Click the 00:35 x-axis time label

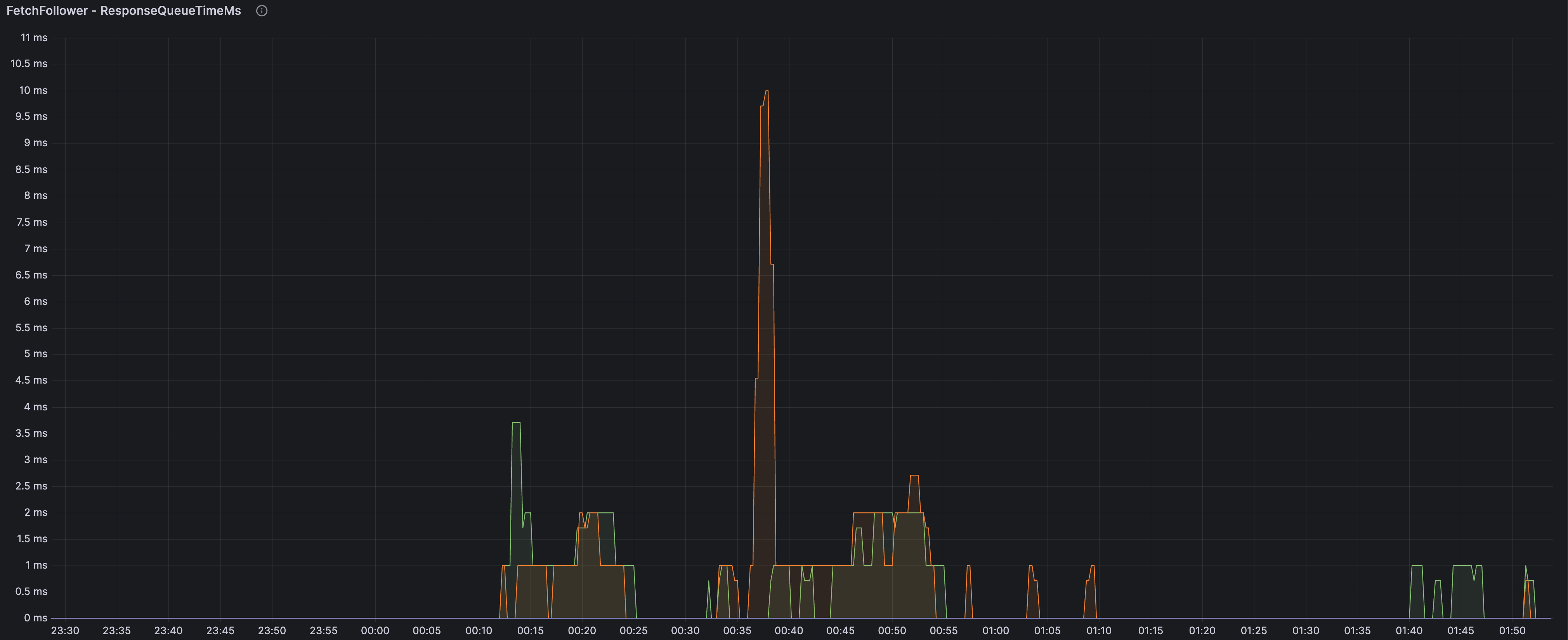737,630
